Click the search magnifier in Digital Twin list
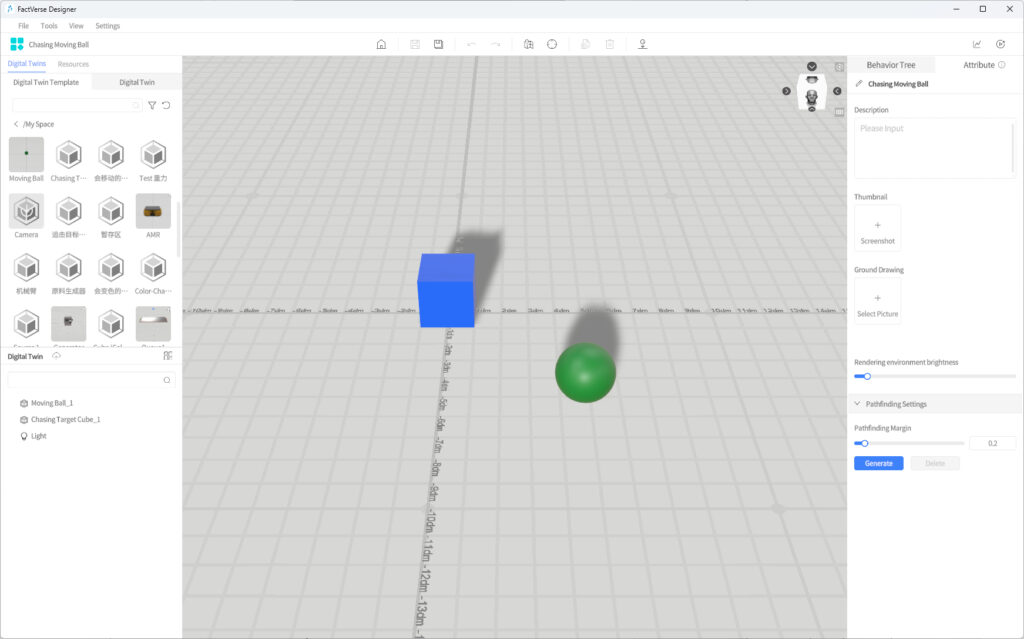 click(x=167, y=380)
